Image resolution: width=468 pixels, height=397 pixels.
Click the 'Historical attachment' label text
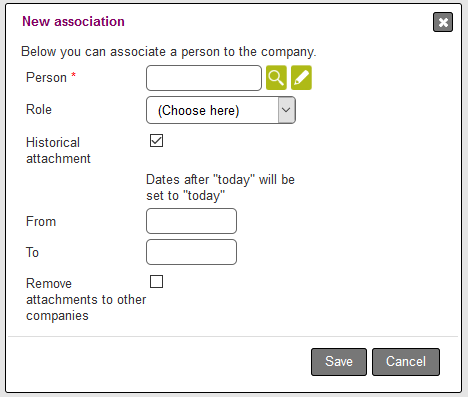[58, 150]
